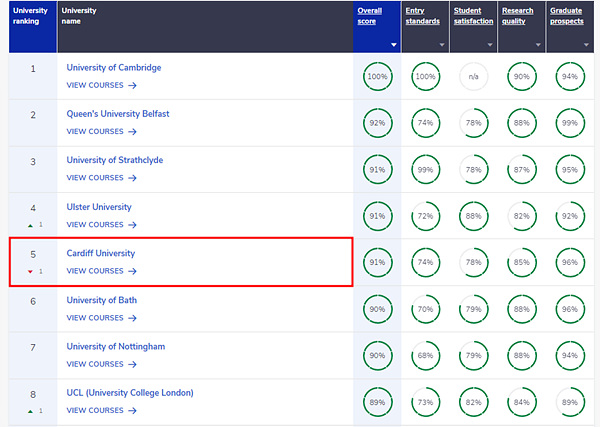This screenshot has height=427, width=600.
Task: Click UCL's 84% research quality circle
Action: click(x=522, y=402)
